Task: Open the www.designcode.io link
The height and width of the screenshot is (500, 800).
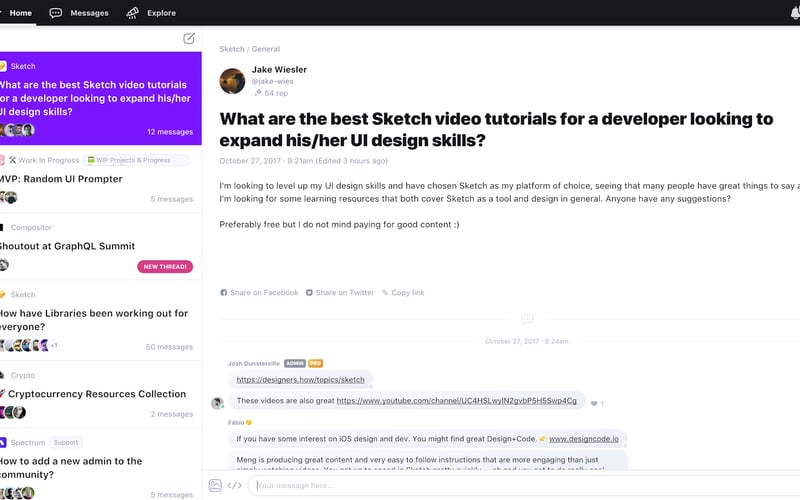Action: [584, 439]
